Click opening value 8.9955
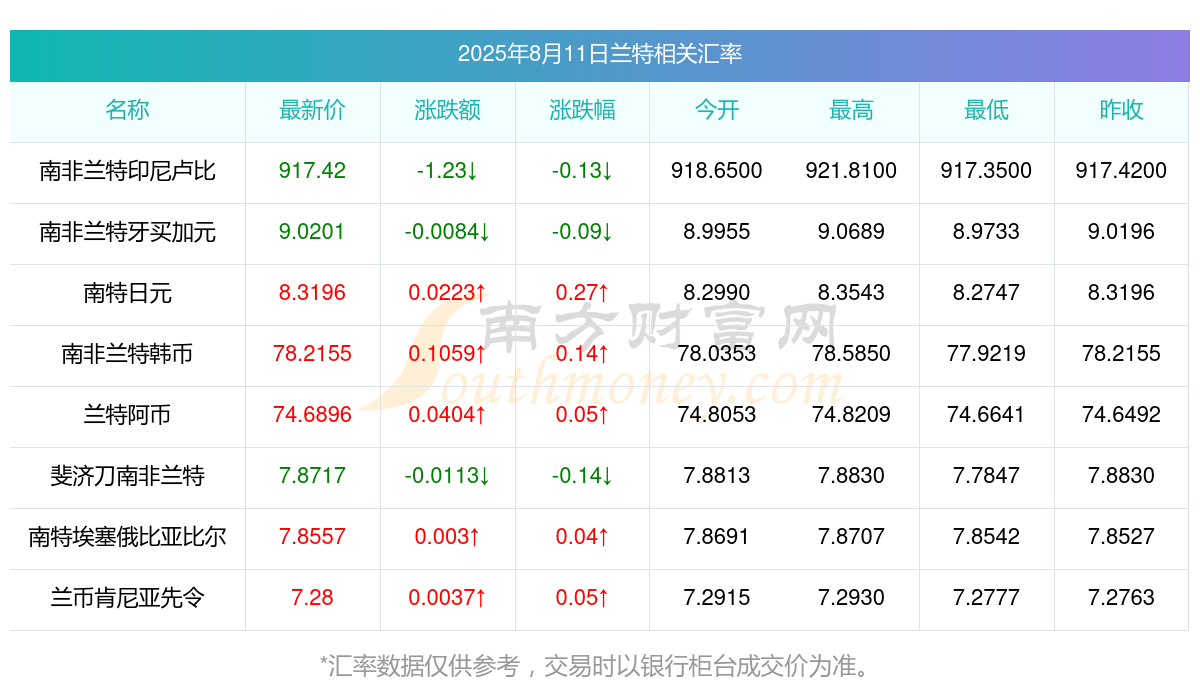The width and height of the screenshot is (1200, 698). [717, 232]
